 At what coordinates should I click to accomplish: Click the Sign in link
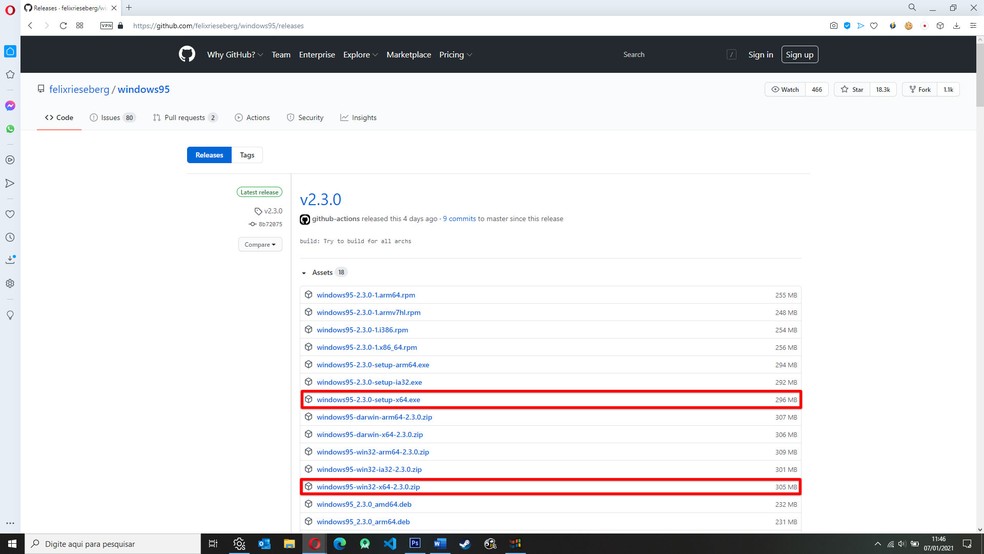pos(761,55)
